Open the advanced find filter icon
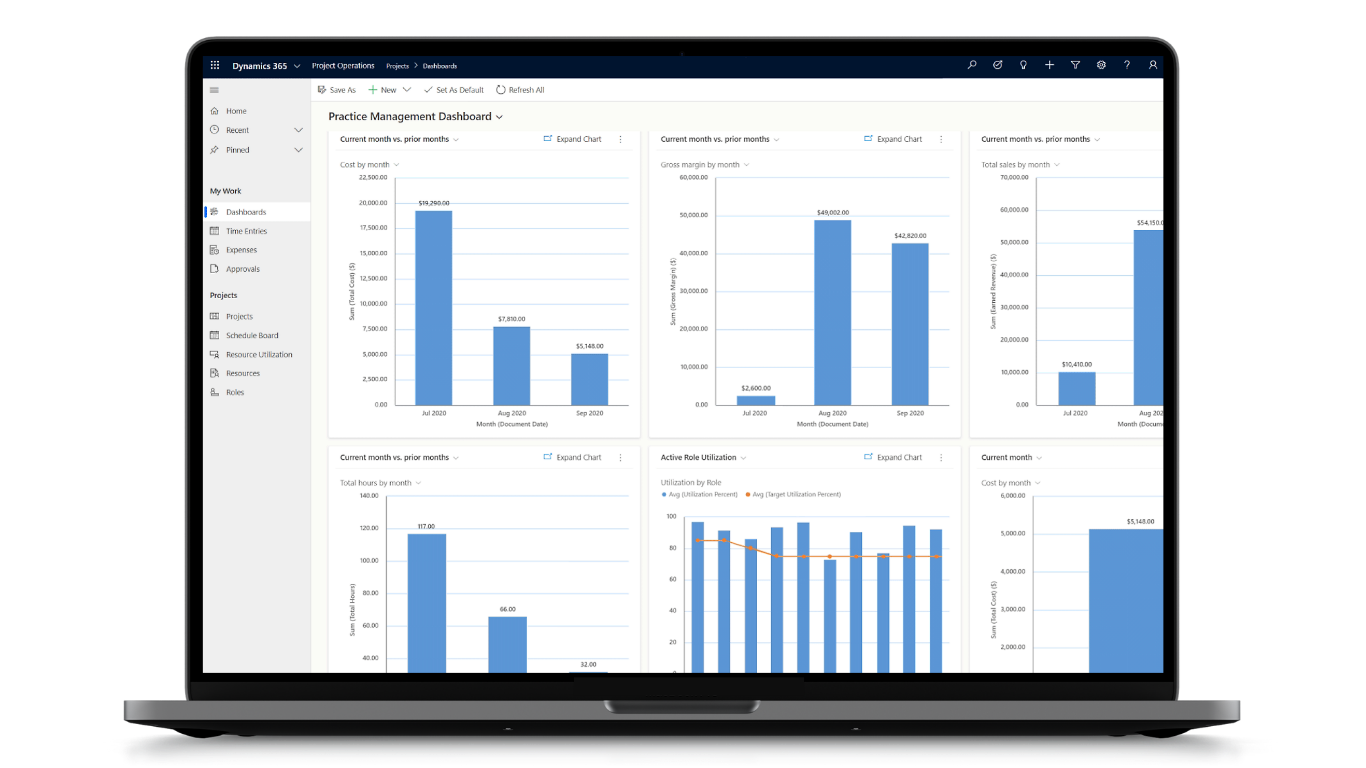 click(1075, 65)
